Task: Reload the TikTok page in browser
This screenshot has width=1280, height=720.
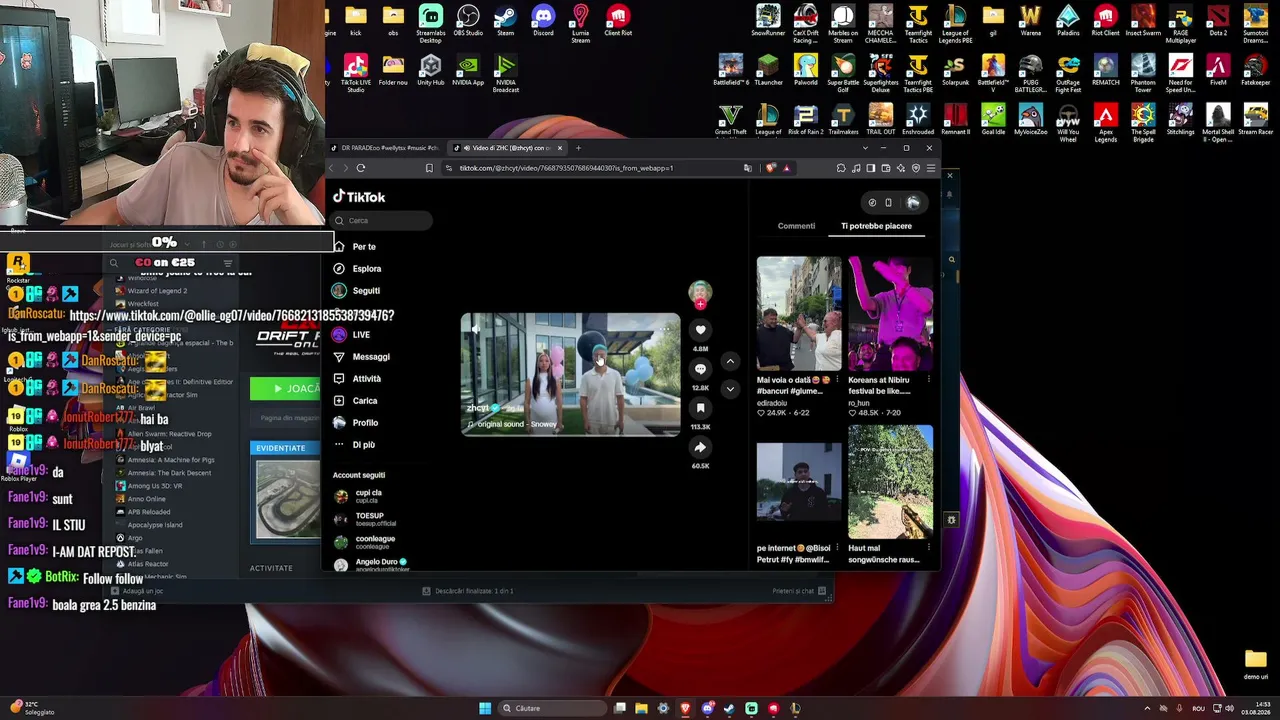Action: coord(361,168)
